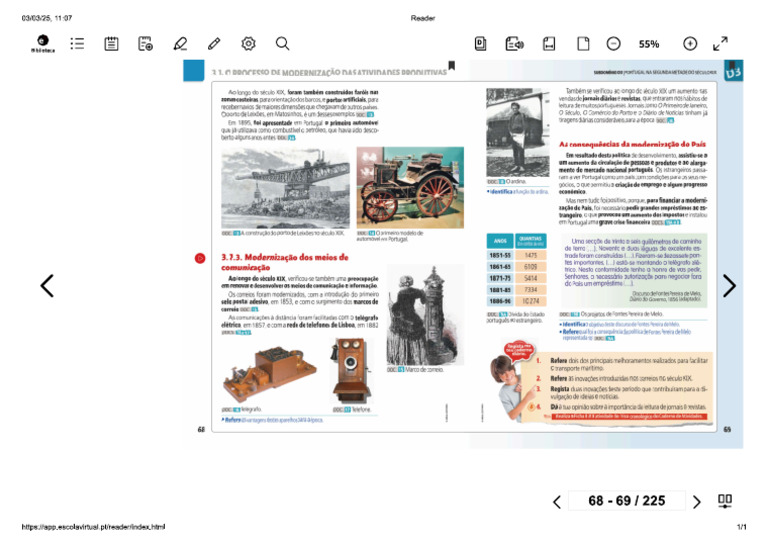Viewport: 768px width, 543px height.
Task: Open the notes notepad icon
Action: pyautogui.click(x=111, y=44)
